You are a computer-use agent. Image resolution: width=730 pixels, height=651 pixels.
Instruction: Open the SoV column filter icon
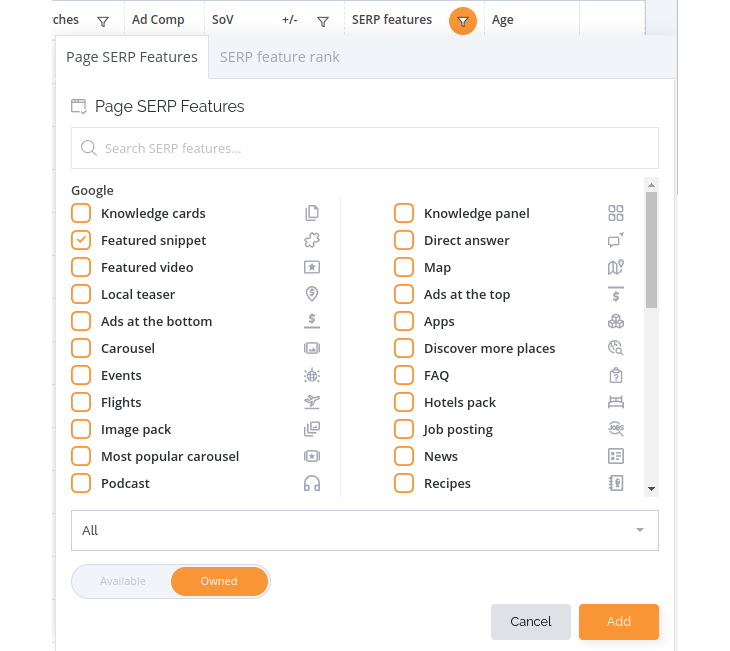(323, 21)
